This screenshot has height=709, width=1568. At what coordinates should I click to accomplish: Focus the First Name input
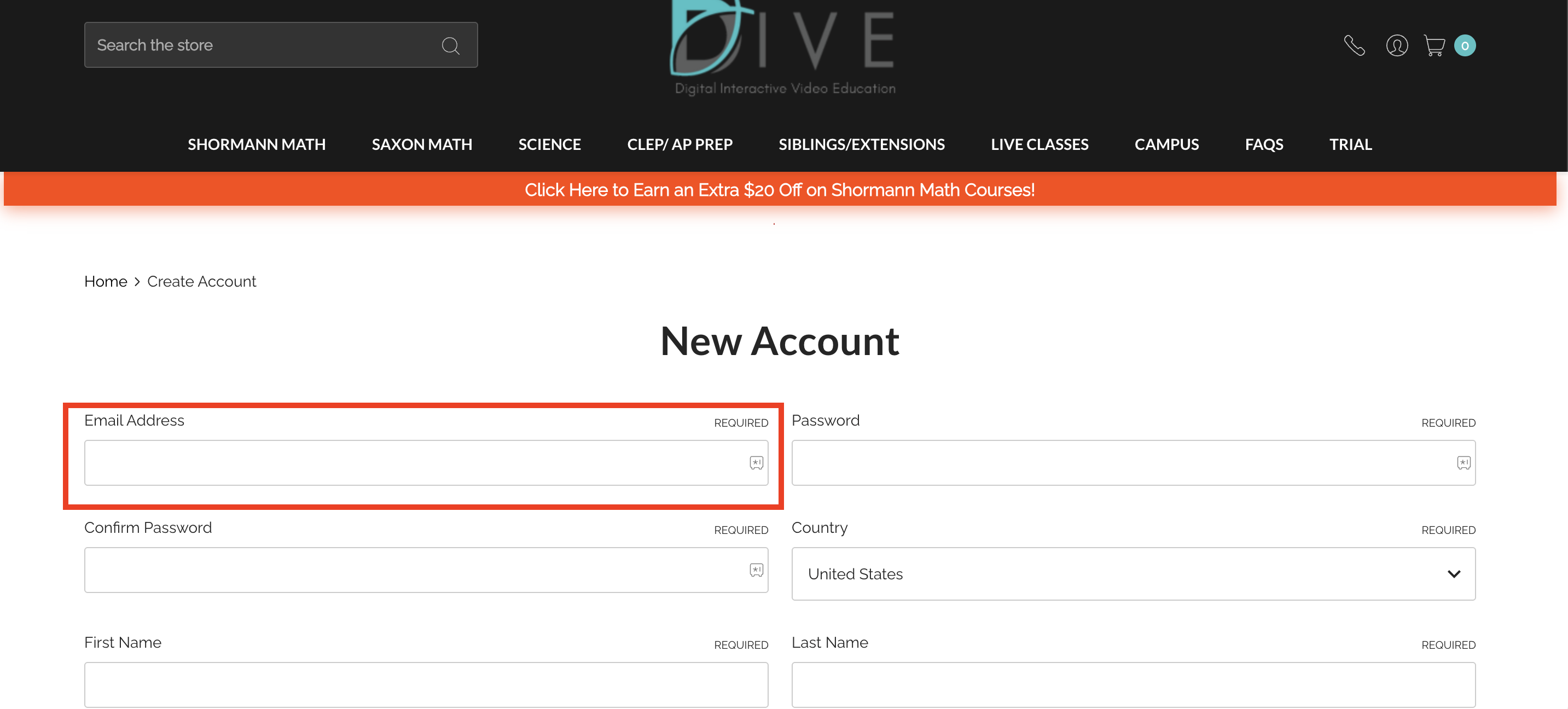point(426,685)
